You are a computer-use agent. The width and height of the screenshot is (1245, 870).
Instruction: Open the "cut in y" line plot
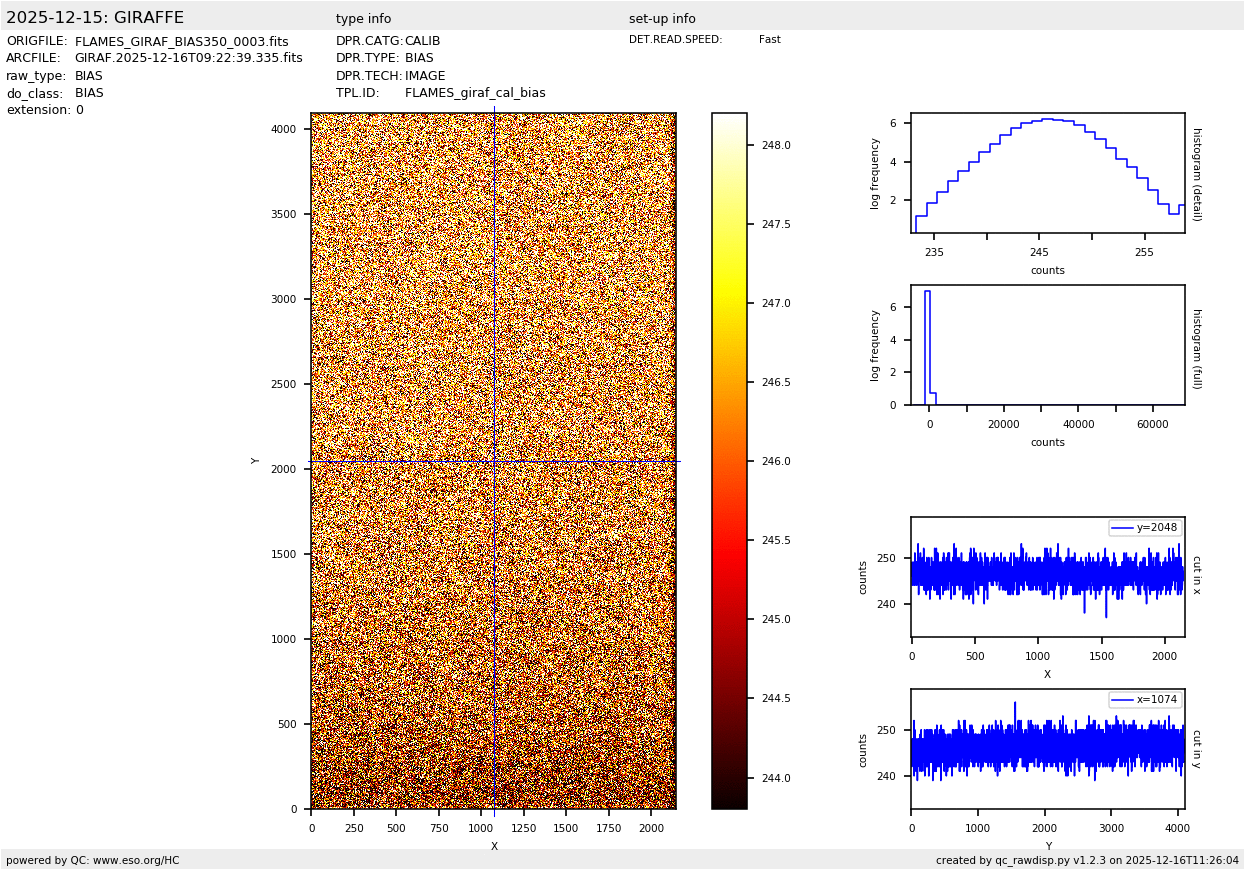[x=1047, y=749]
